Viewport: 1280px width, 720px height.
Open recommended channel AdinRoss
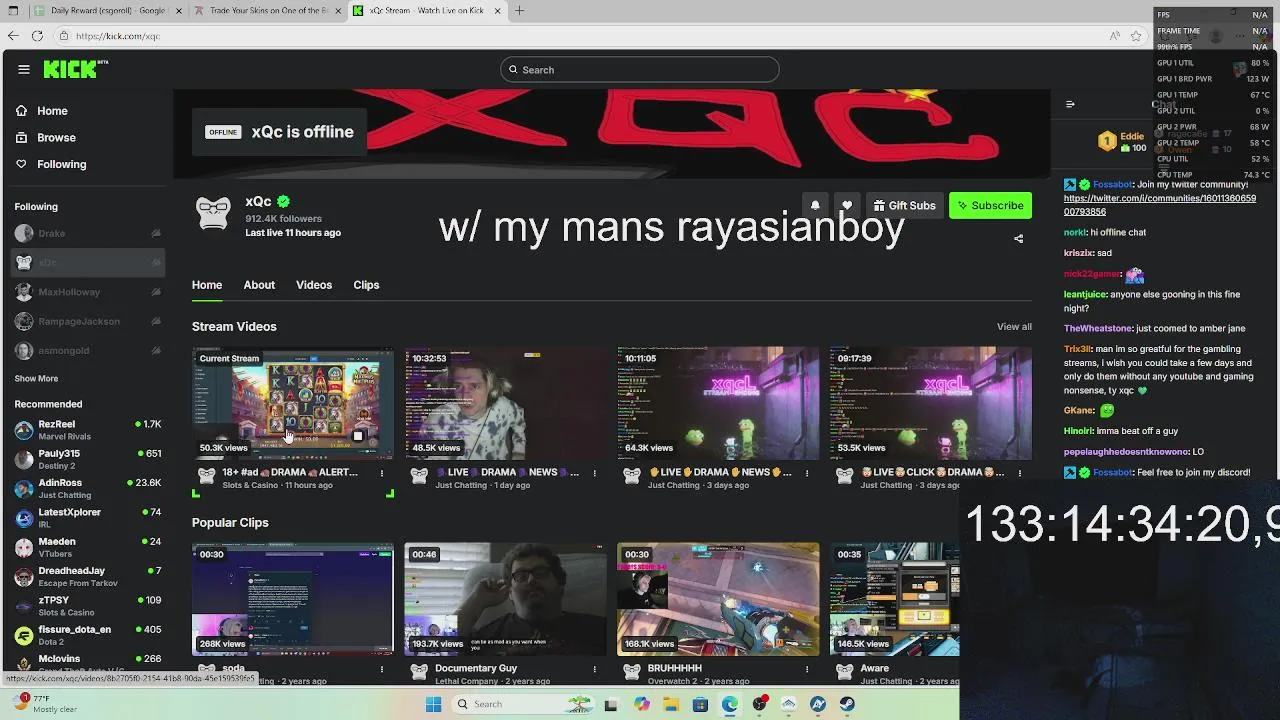coord(88,488)
